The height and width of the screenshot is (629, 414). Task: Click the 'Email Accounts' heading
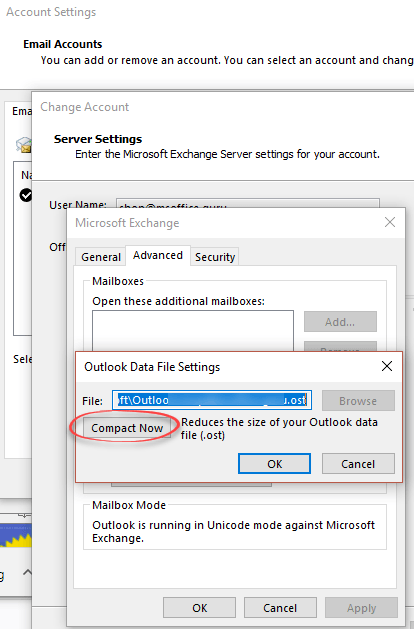click(63, 44)
